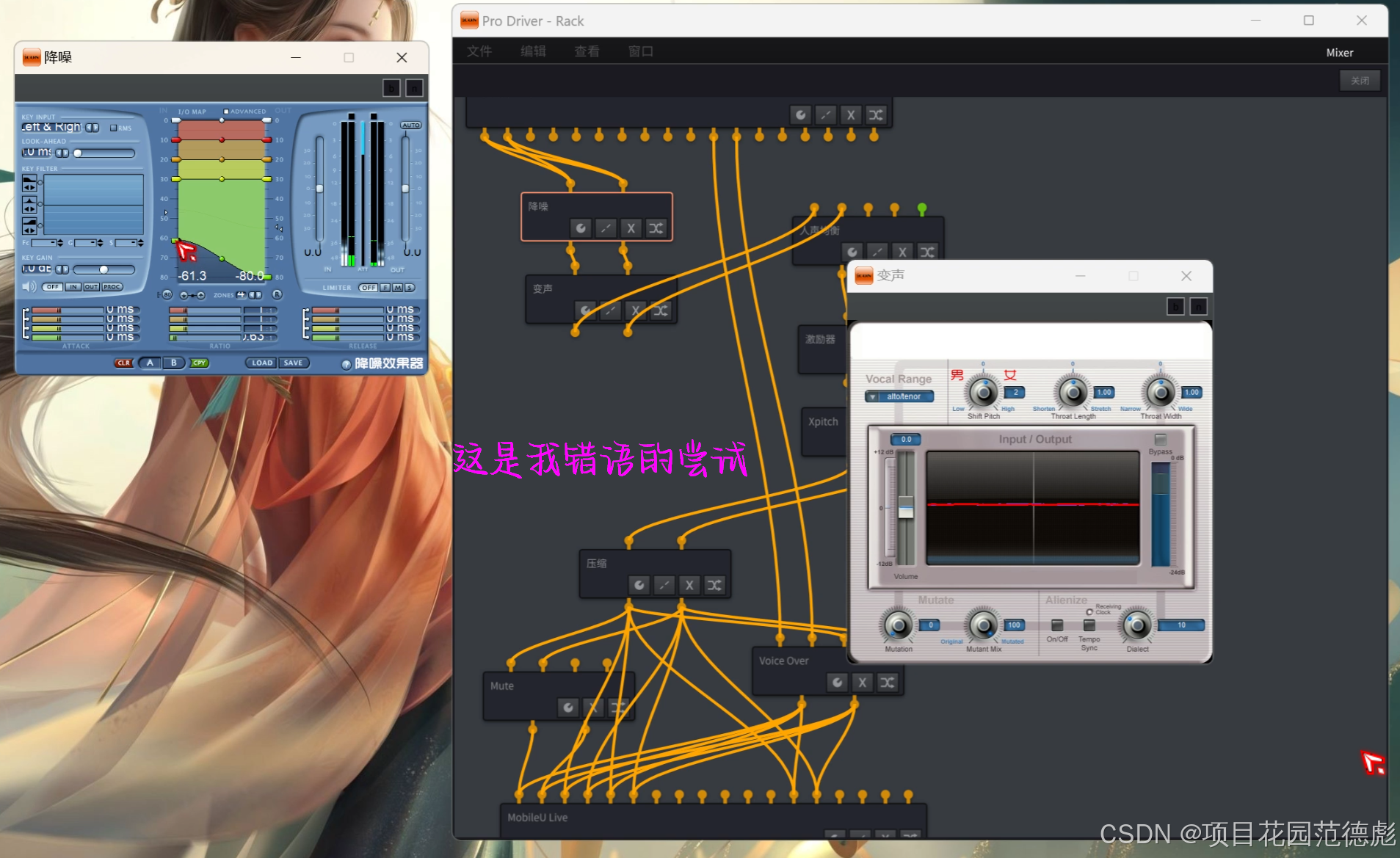Viewport: 1400px width, 858px height.
Task: Select preset slot A in 降噪 plugin
Action: click(150, 363)
